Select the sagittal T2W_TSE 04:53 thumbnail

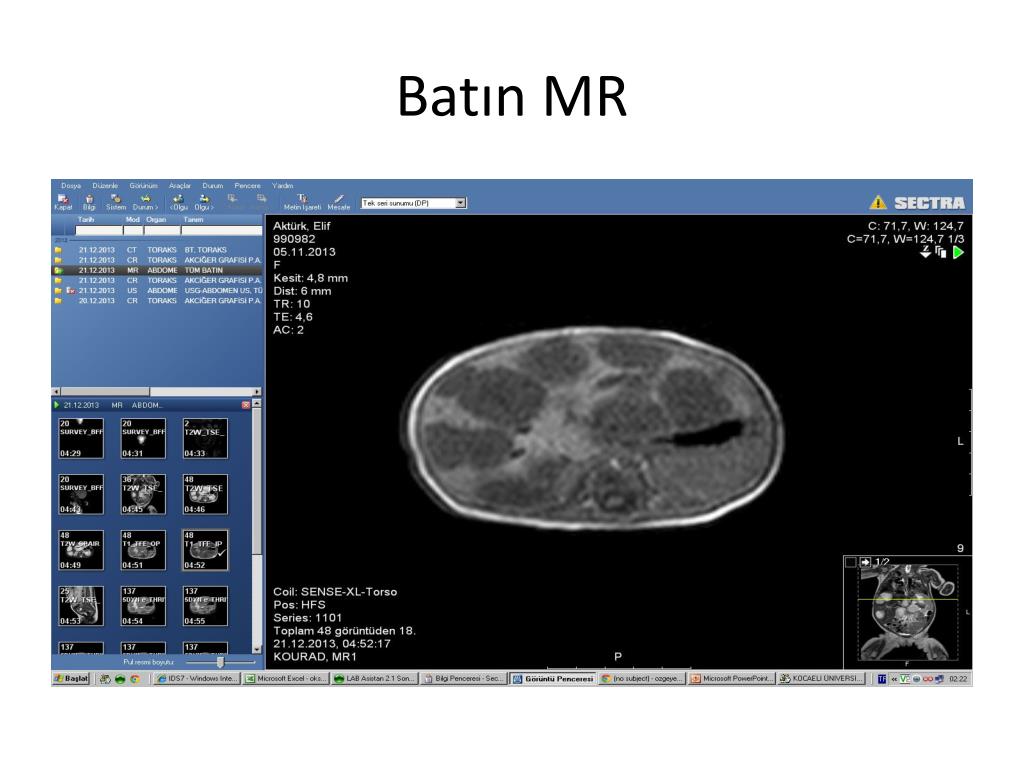[x=81, y=606]
